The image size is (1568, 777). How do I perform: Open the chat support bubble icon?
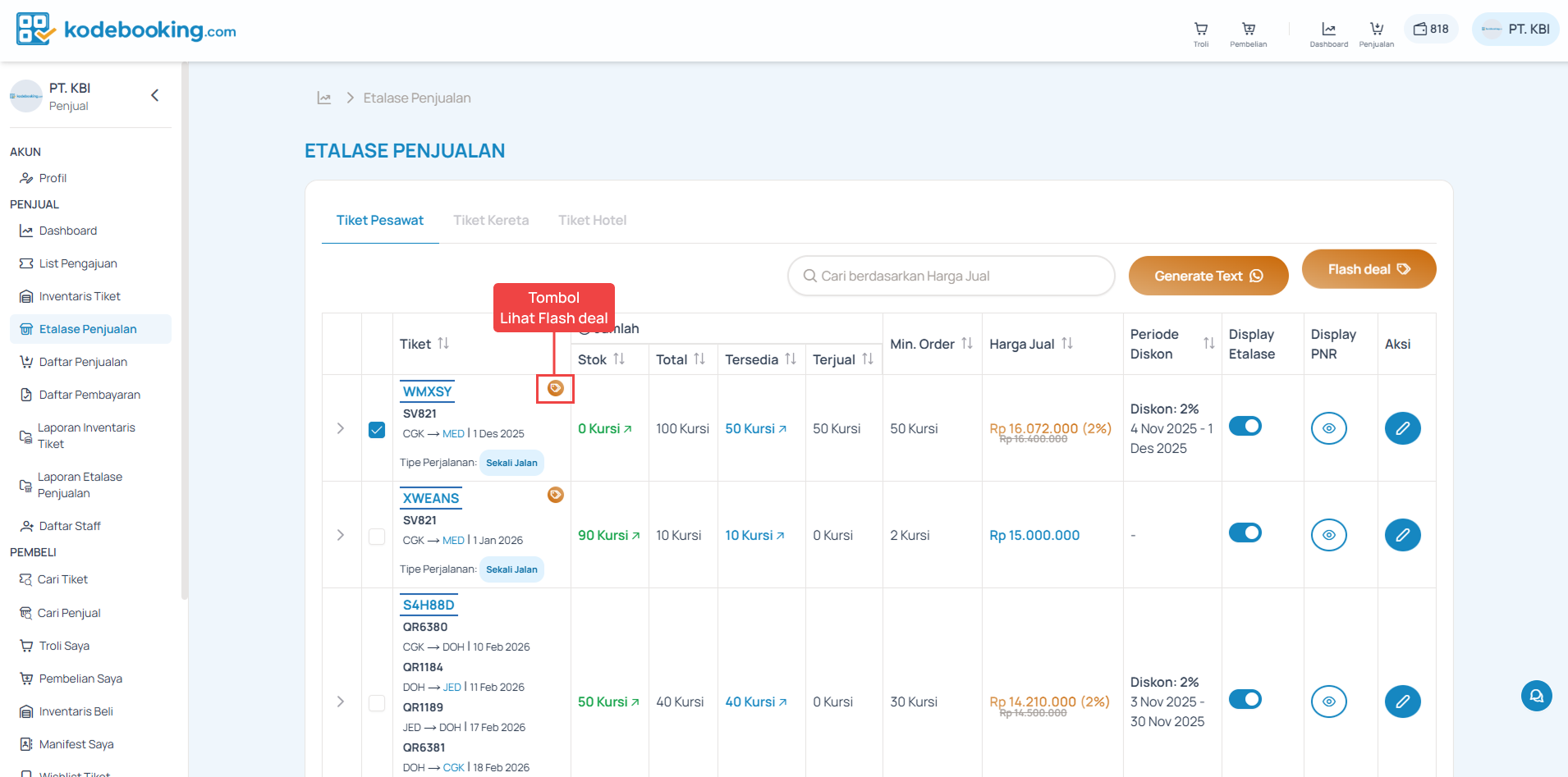tap(1536, 696)
